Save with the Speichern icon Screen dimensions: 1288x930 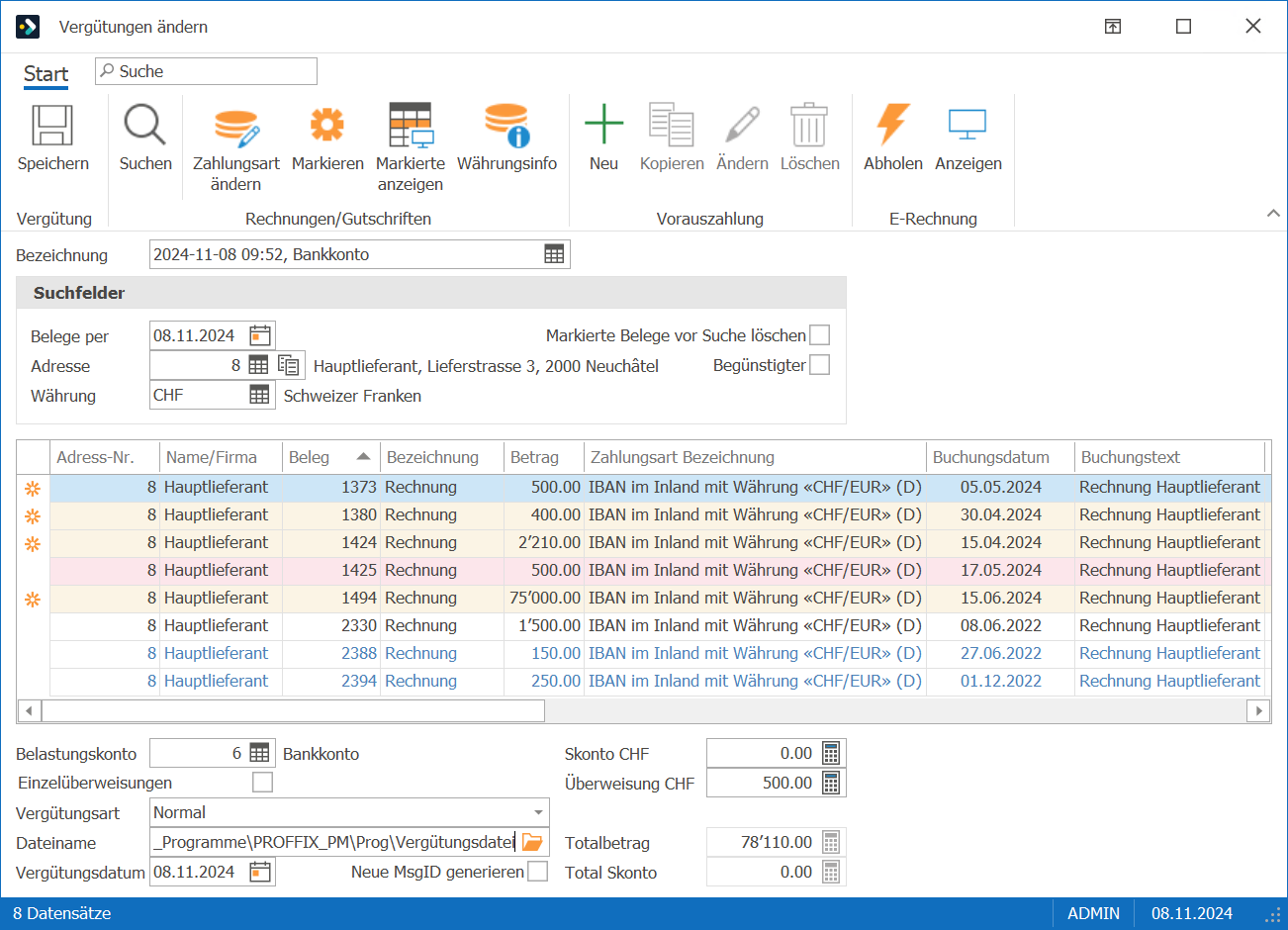coord(52,127)
